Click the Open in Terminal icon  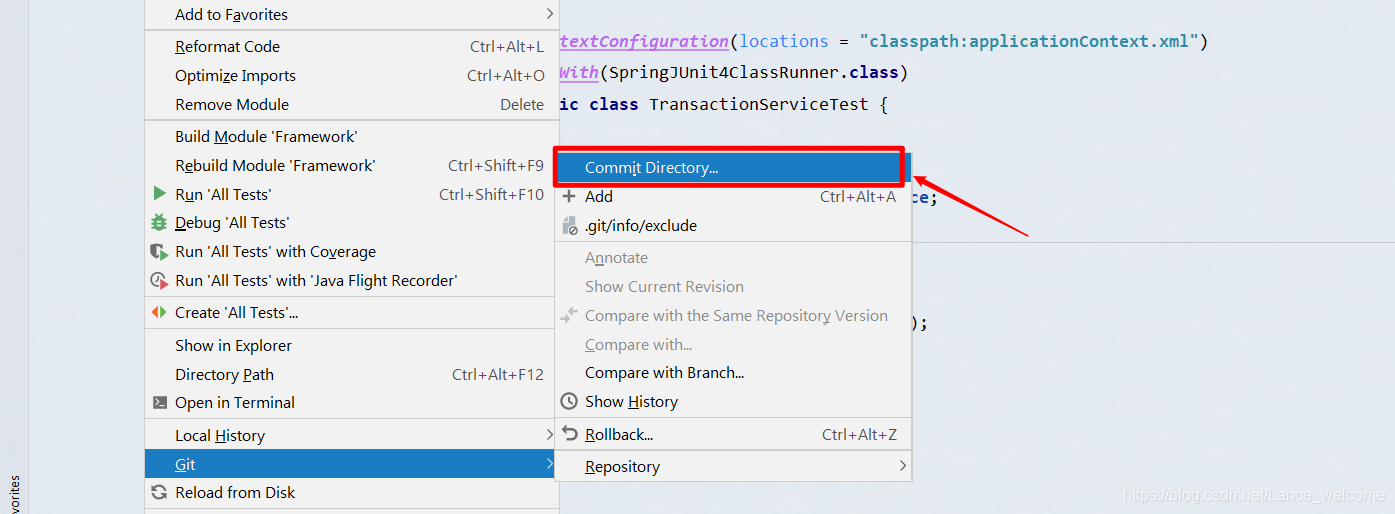click(159, 403)
